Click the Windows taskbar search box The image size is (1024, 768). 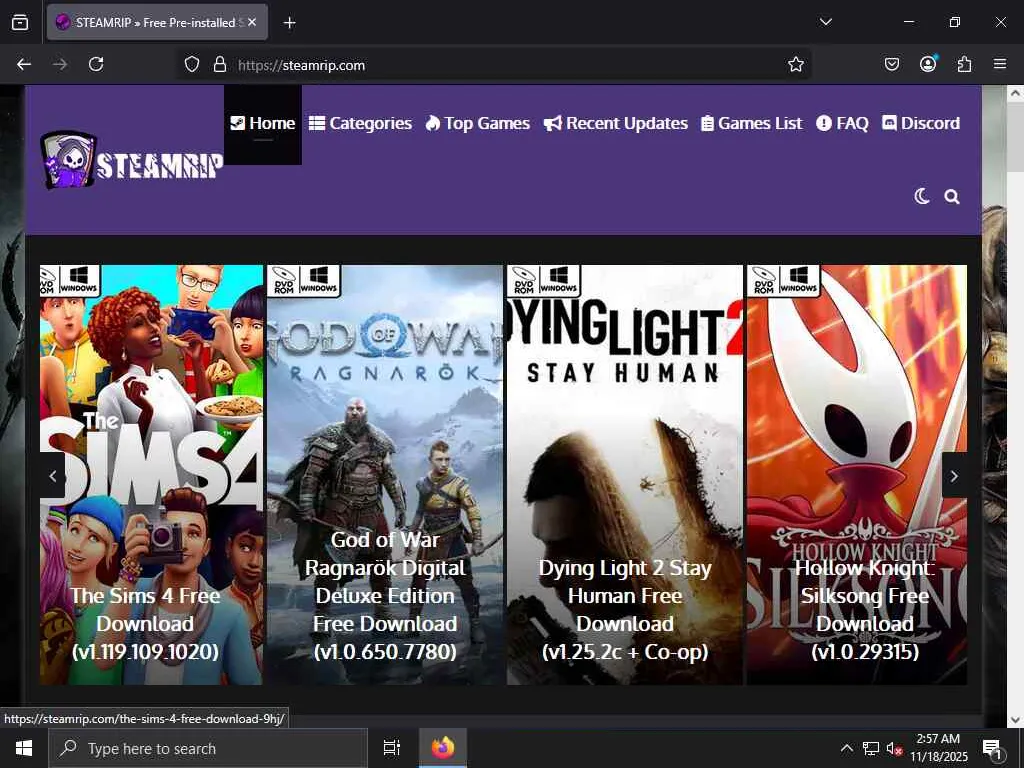click(208, 748)
